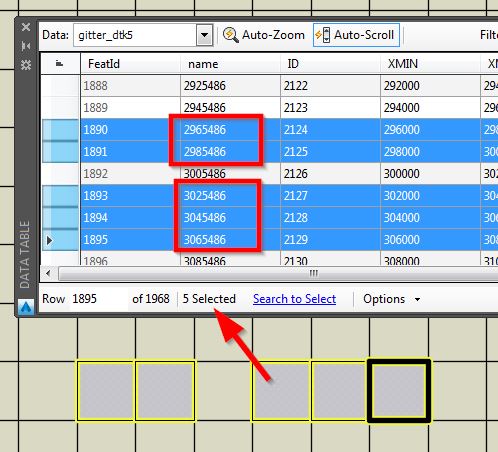The image size is (498, 452).
Task: Click row selector of FeatId 1891
Action: 60,152
